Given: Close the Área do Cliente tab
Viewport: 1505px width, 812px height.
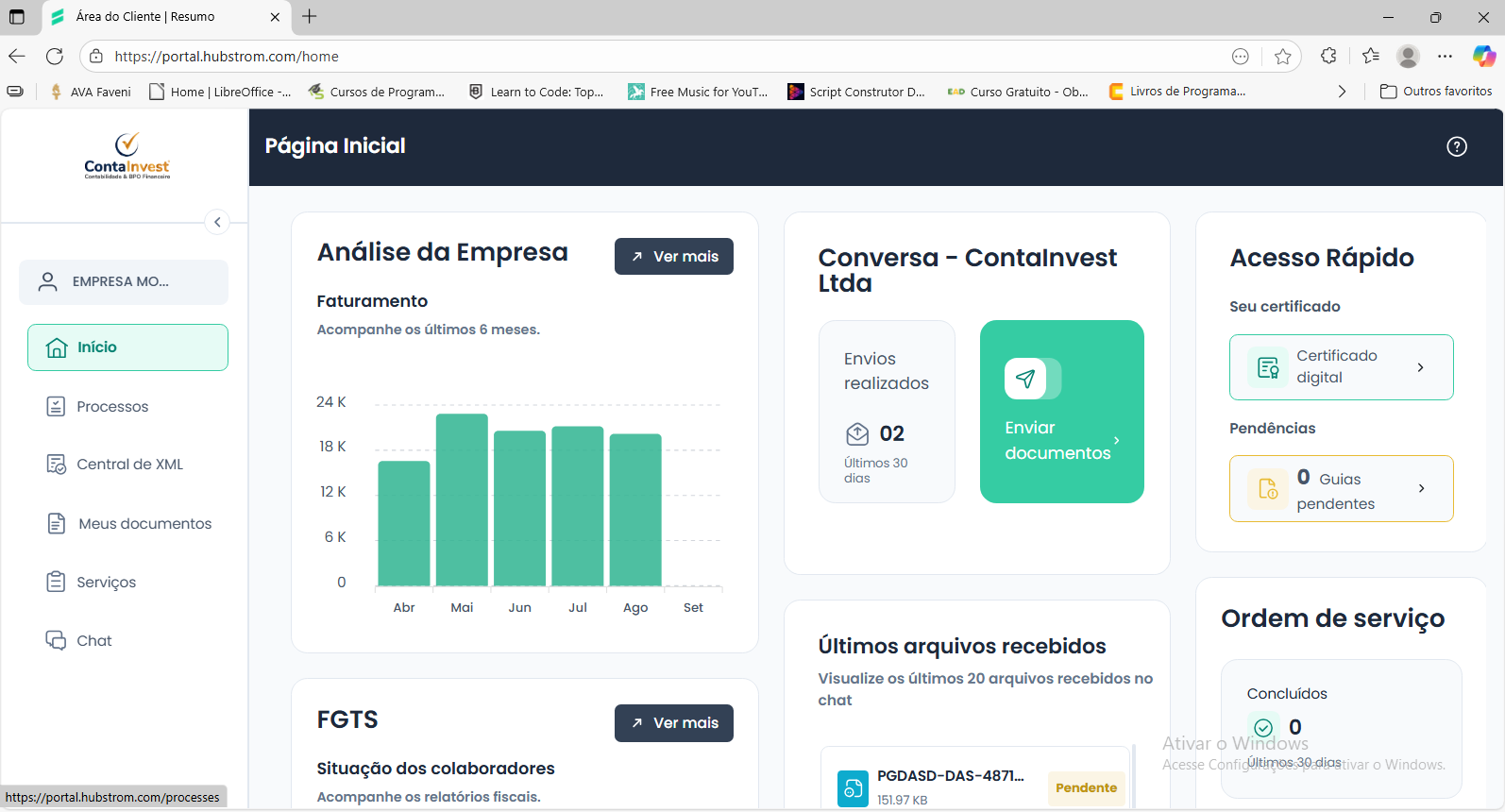Looking at the screenshot, I should [275, 17].
